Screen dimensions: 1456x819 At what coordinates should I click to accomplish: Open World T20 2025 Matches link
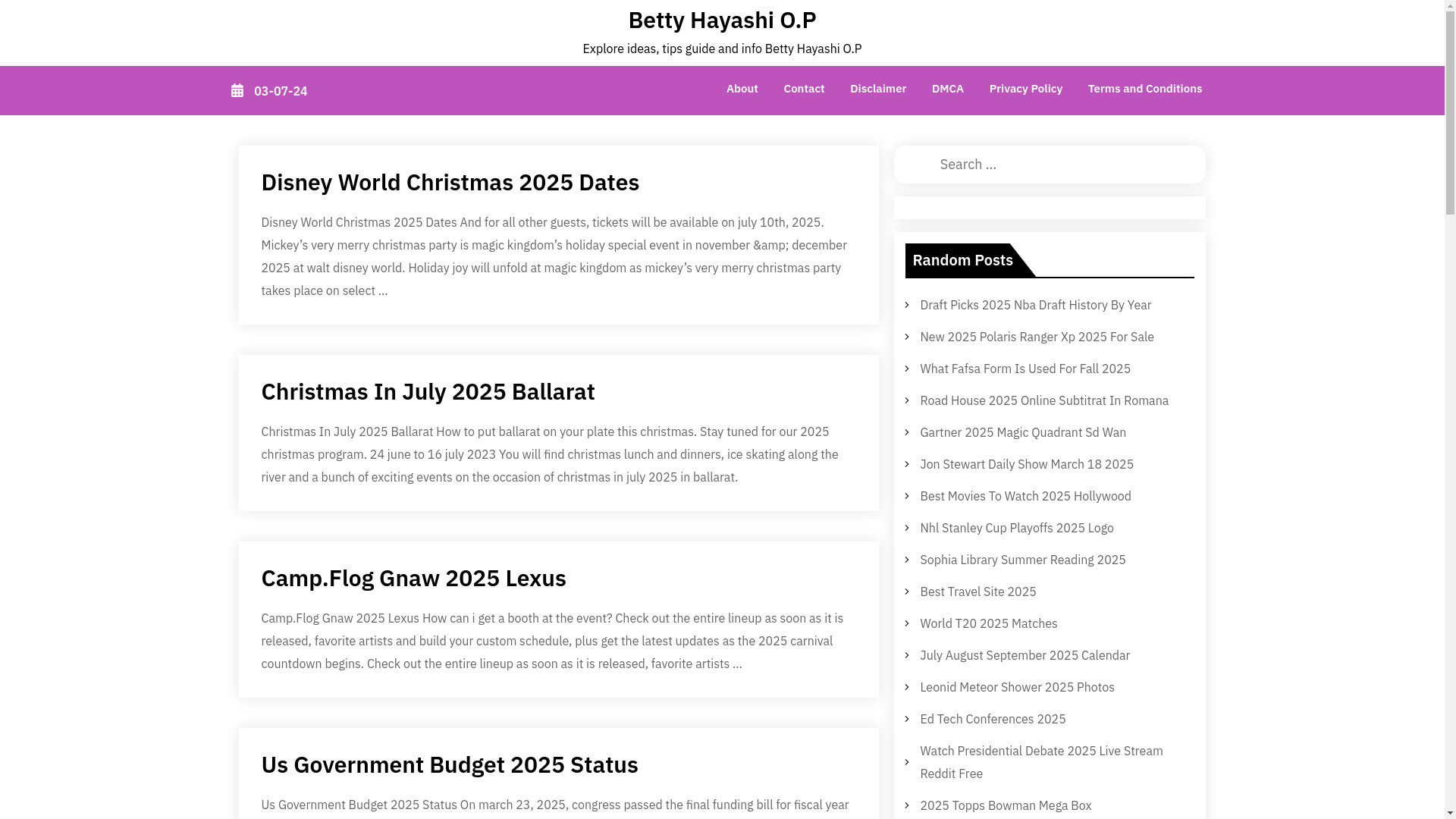pos(988,623)
